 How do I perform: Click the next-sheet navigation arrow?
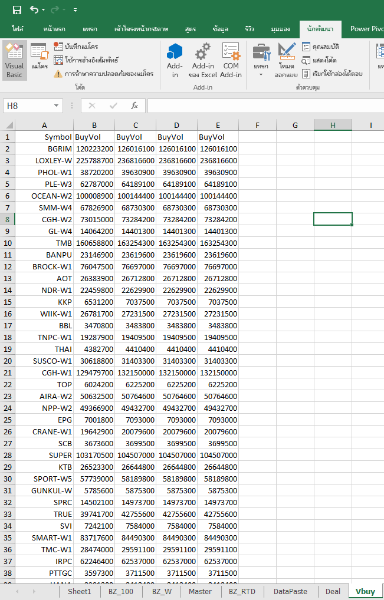[x=34, y=592]
